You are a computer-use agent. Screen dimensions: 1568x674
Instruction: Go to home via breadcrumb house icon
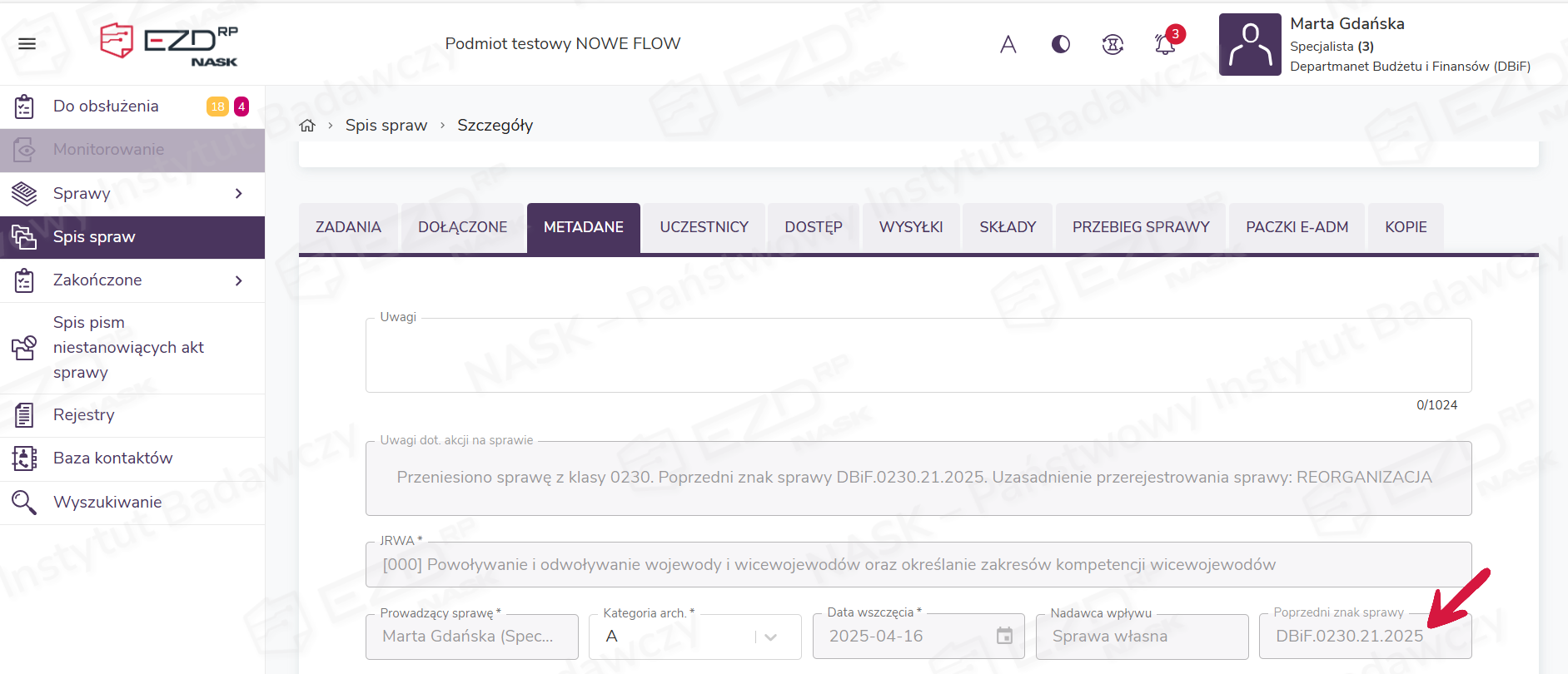pyautogui.click(x=307, y=126)
